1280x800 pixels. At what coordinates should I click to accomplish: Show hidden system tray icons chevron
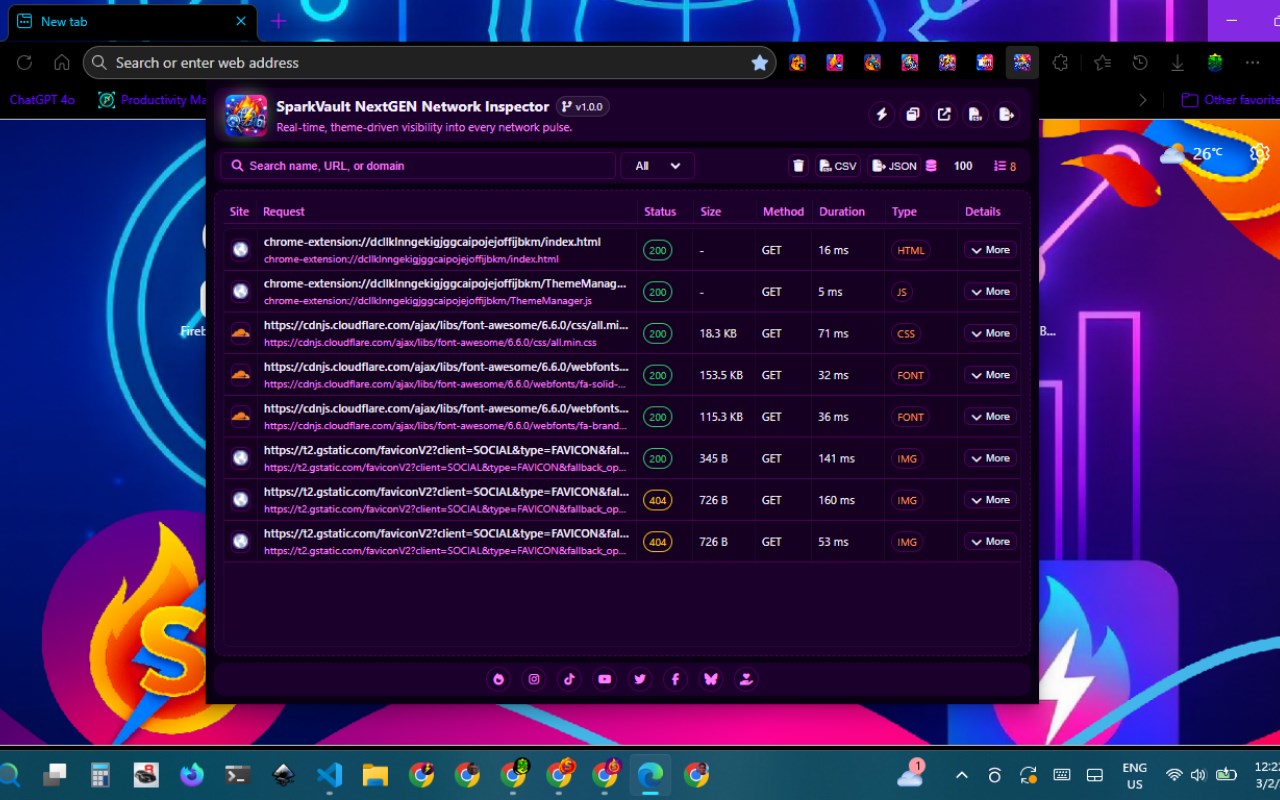point(961,774)
